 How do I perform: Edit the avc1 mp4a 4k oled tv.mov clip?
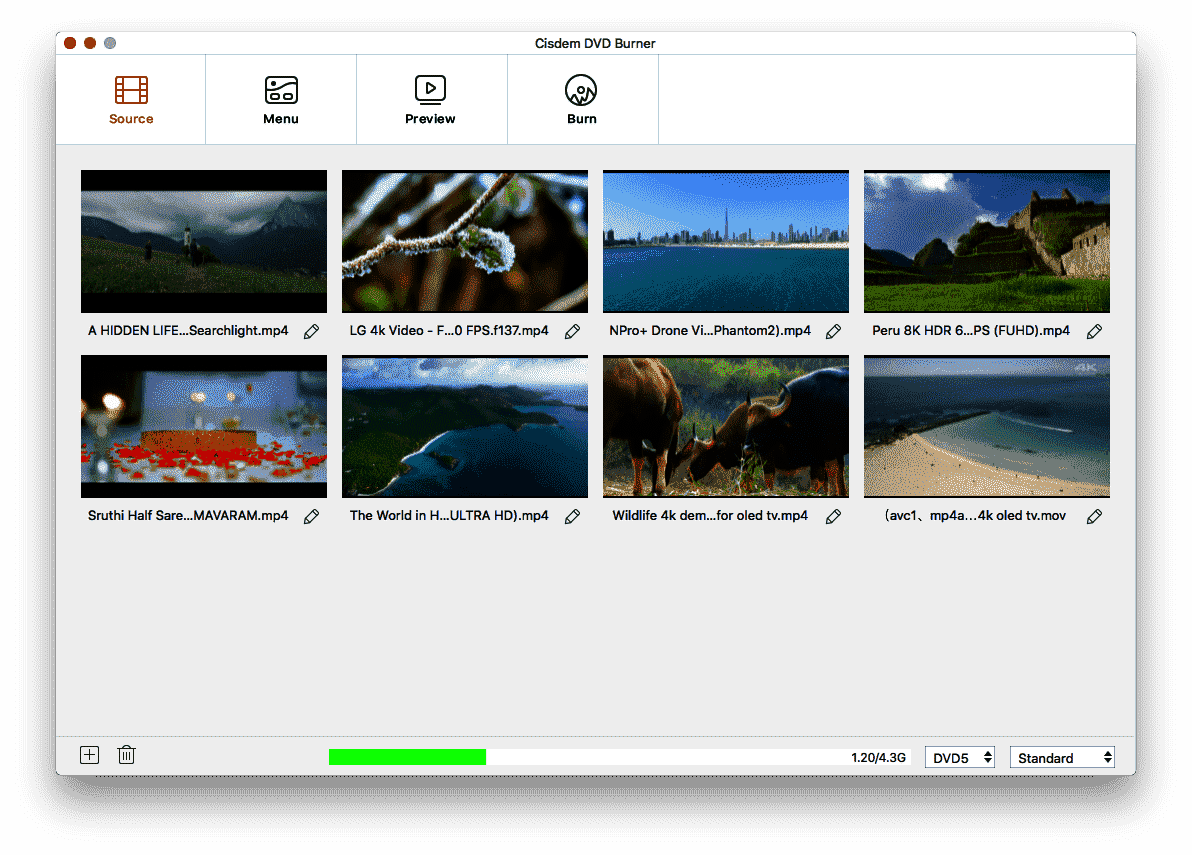click(1094, 516)
